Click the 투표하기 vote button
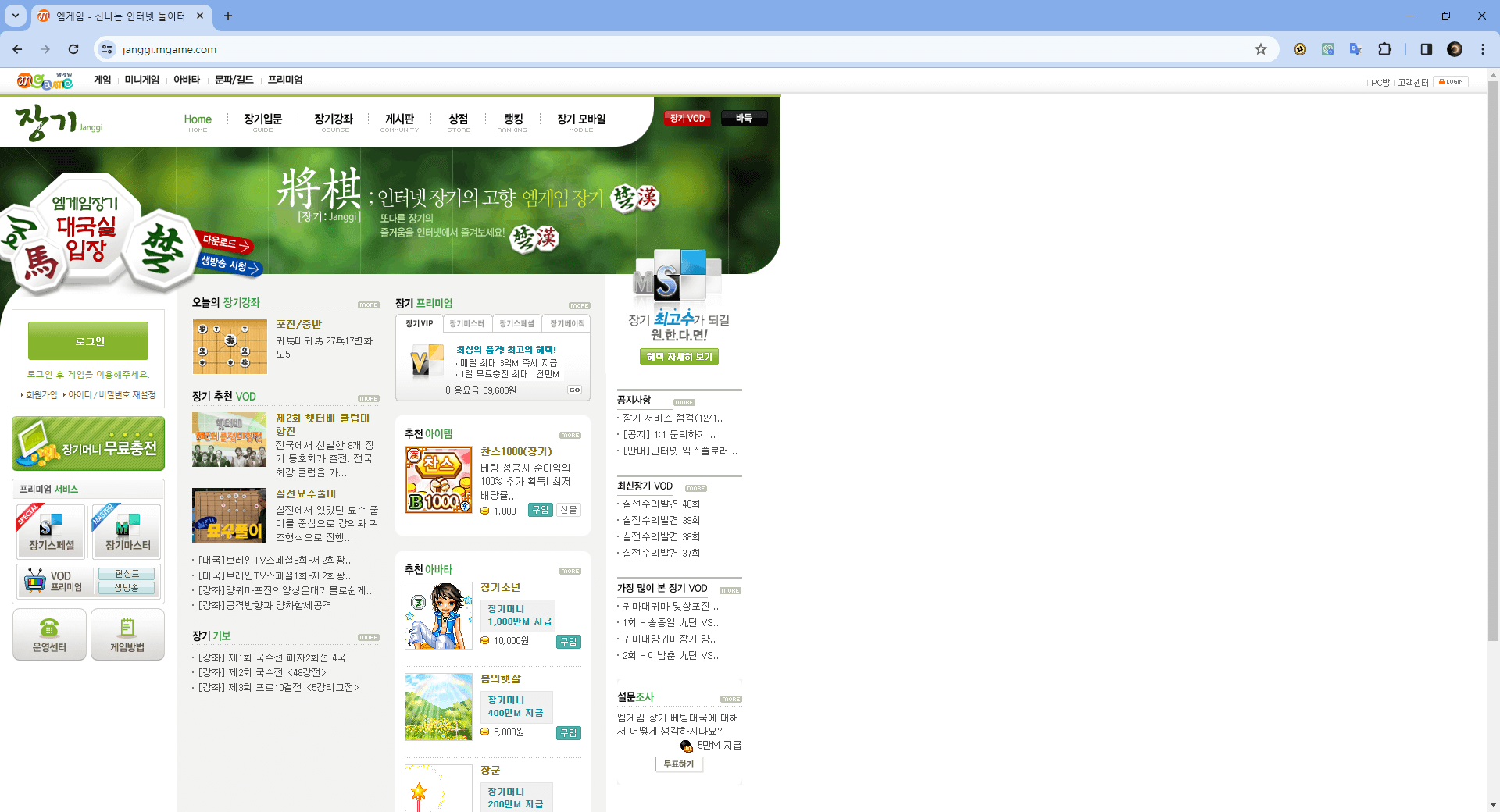The image size is (1500, 812). (x=679, y=764)
